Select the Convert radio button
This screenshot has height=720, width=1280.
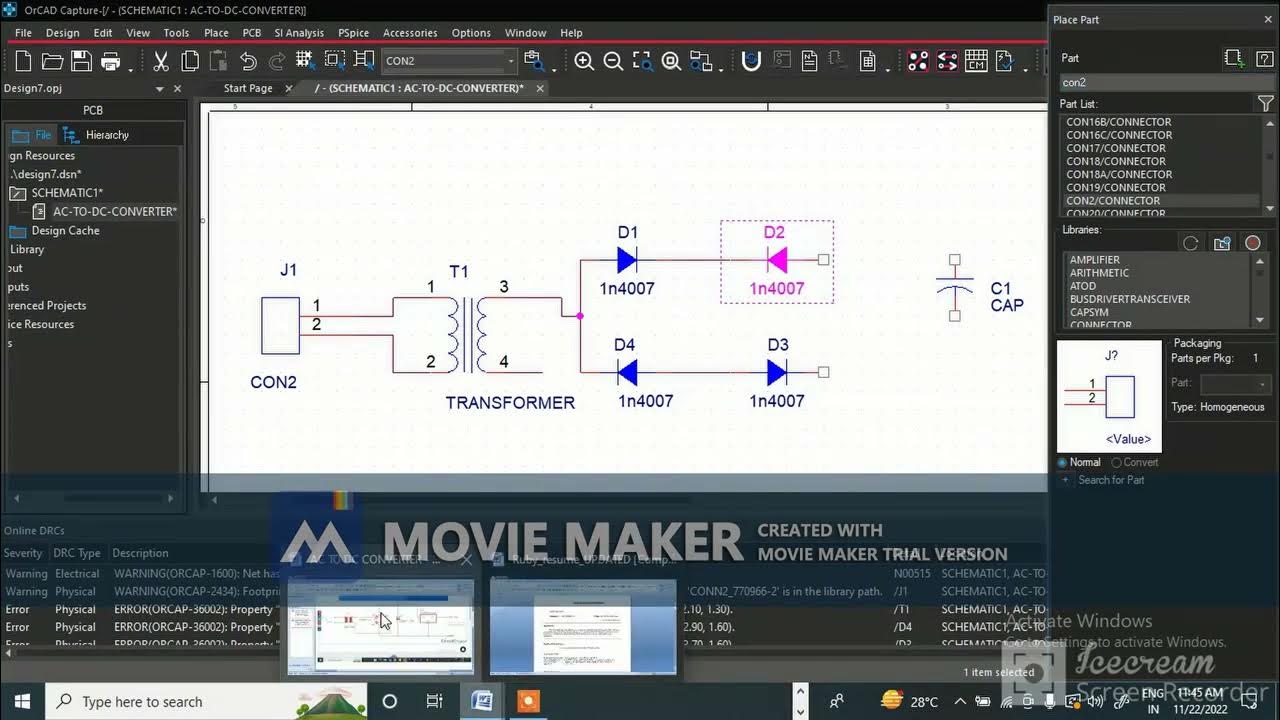tap(1135, 462)
